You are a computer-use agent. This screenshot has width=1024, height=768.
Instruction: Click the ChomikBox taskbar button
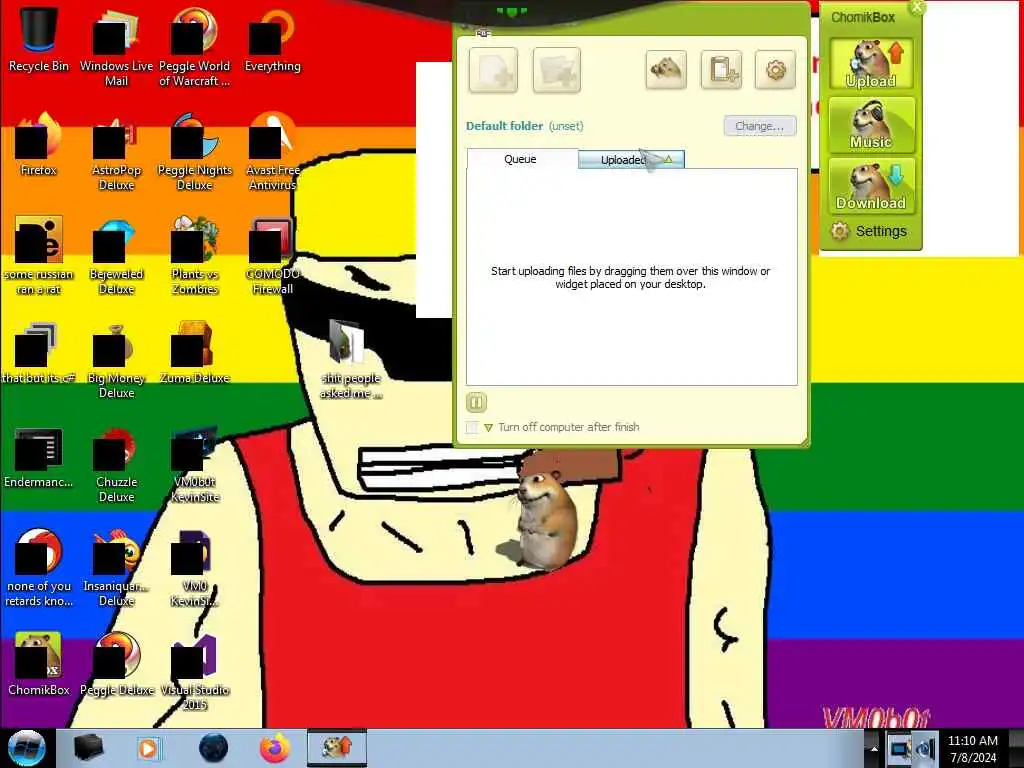point(337,748)
